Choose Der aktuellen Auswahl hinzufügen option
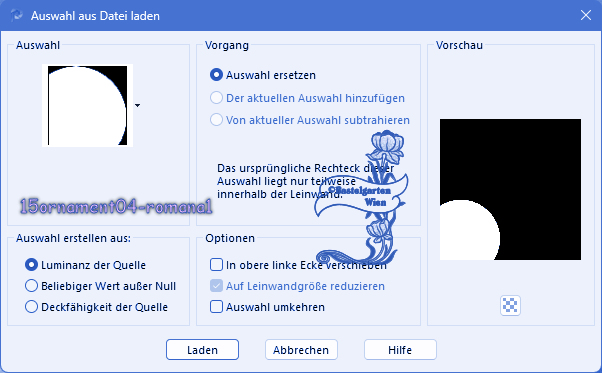Viewport: 602px width, 373px height. pyautogui.click(x=216, y=98)
